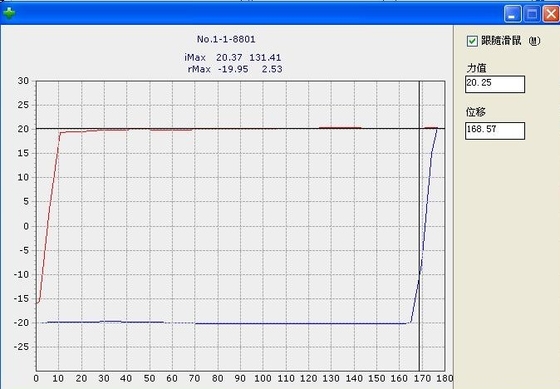
Task: Click the y-axis label 30
Action: [x=23, y=81]
